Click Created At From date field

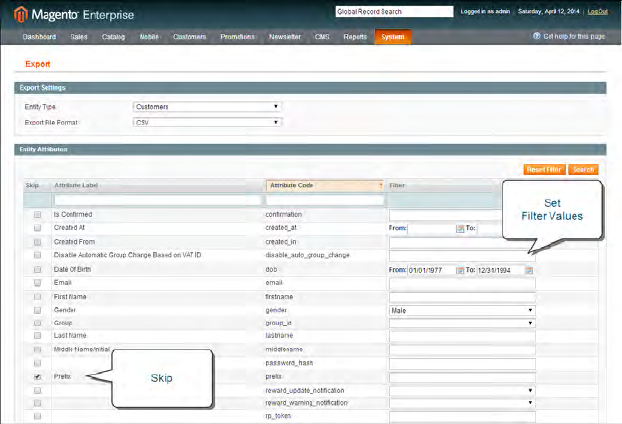432,228
